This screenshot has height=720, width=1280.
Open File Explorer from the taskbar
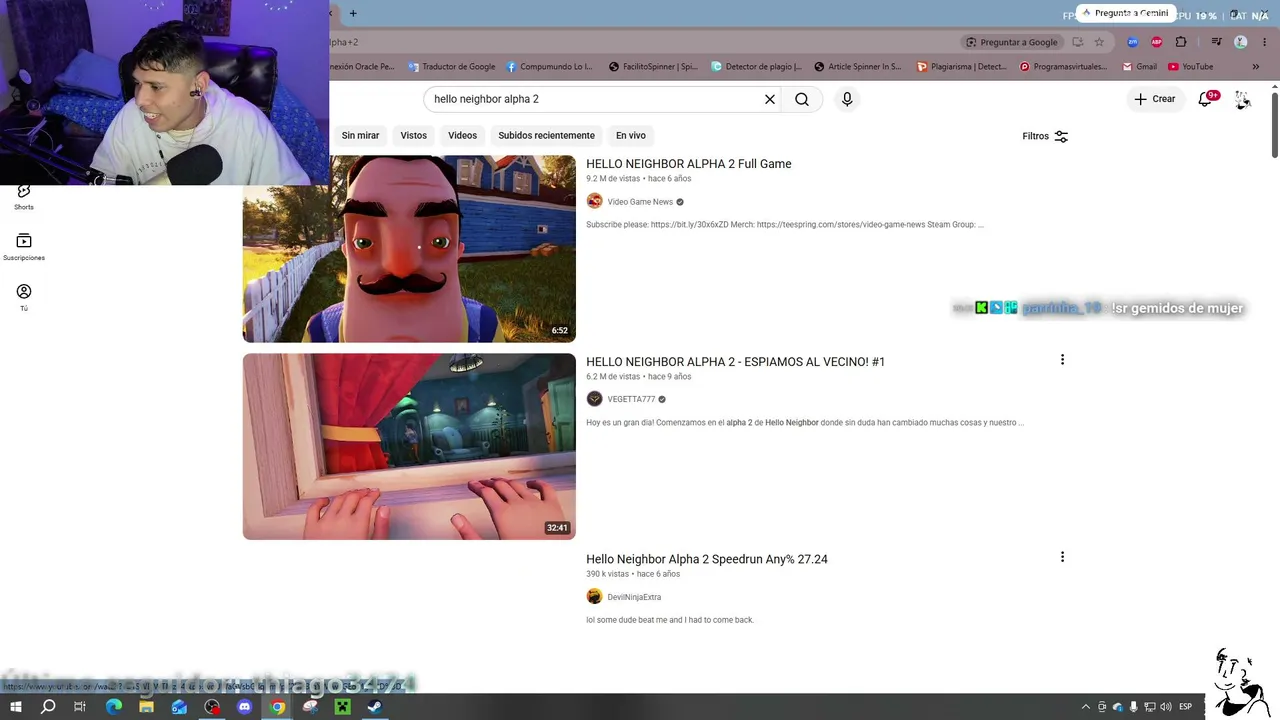pos(146,707)
